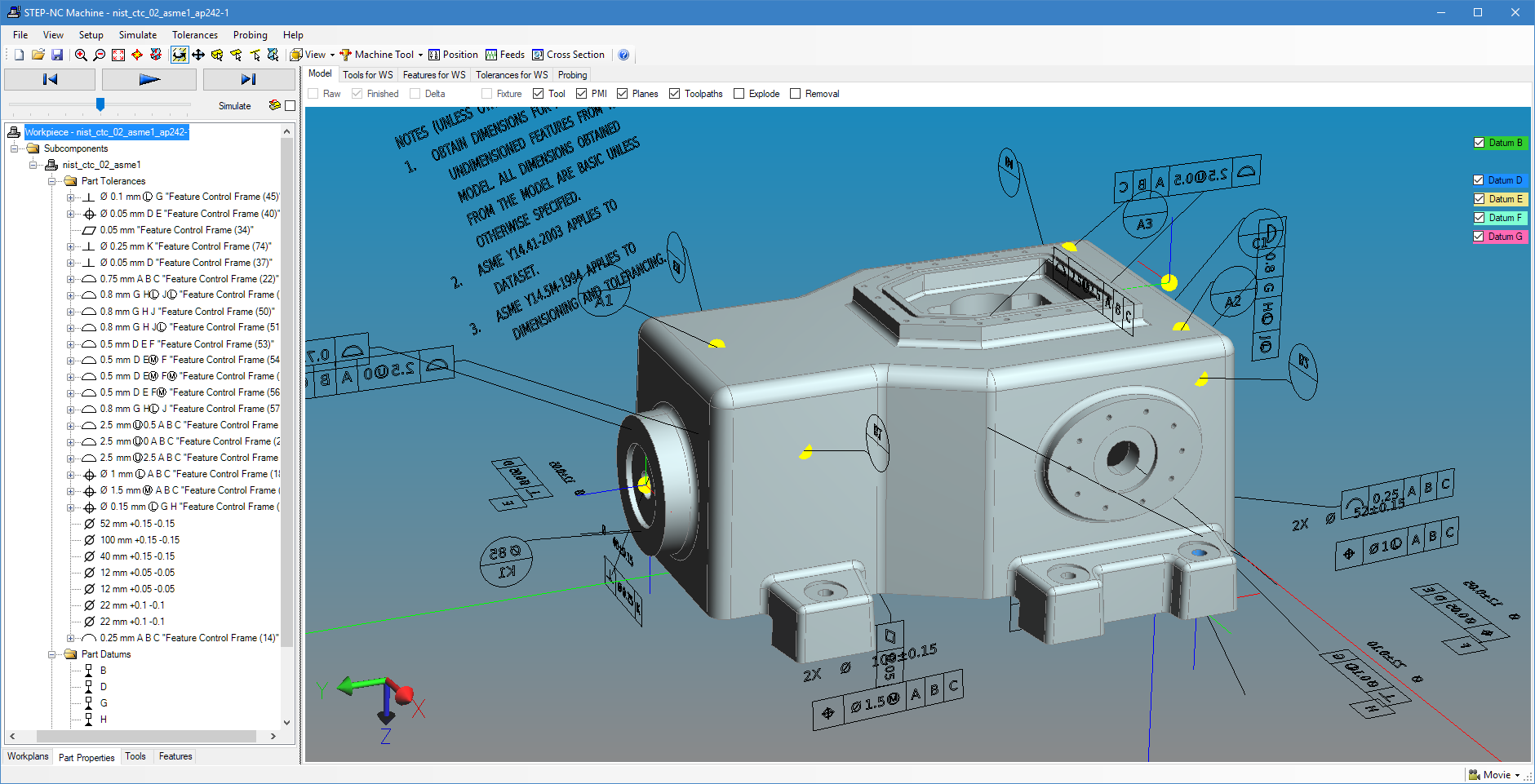Open the Probing menu
Viewport: 1535px width, 784px height.
(251, 35)
